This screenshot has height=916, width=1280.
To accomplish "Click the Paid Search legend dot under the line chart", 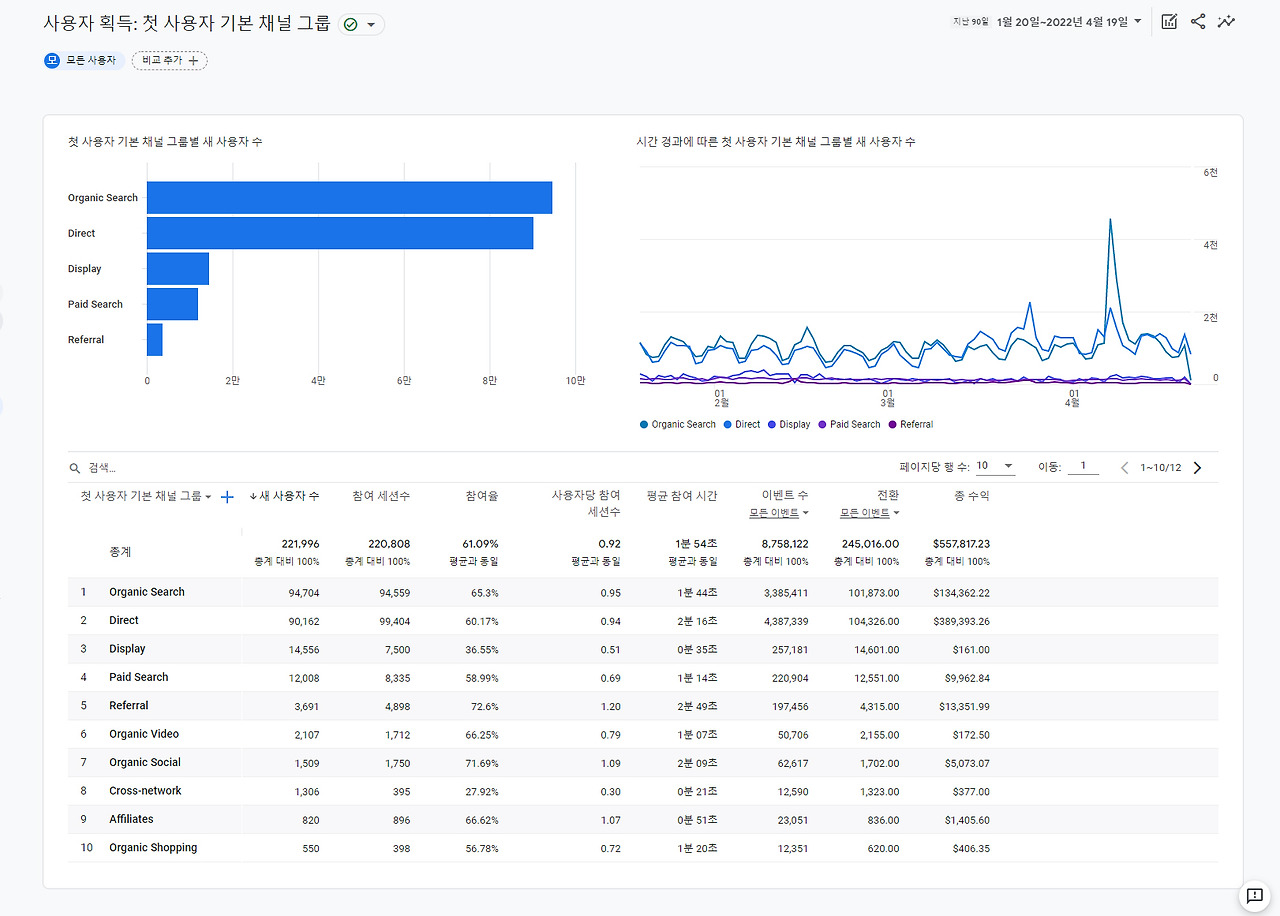I will 822,425.
